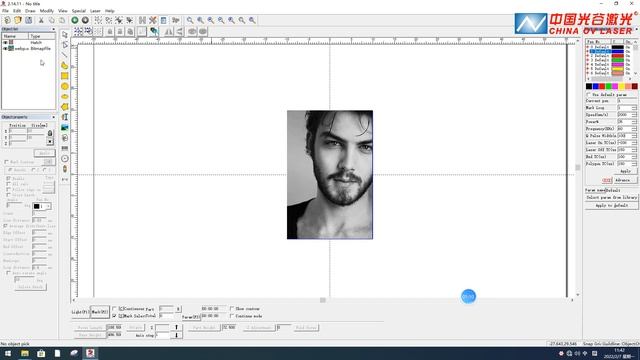Click the Z axis up arrow button
Image resolution: width=640 pixels, height=360 pixels.
click(x=176, y=327)
